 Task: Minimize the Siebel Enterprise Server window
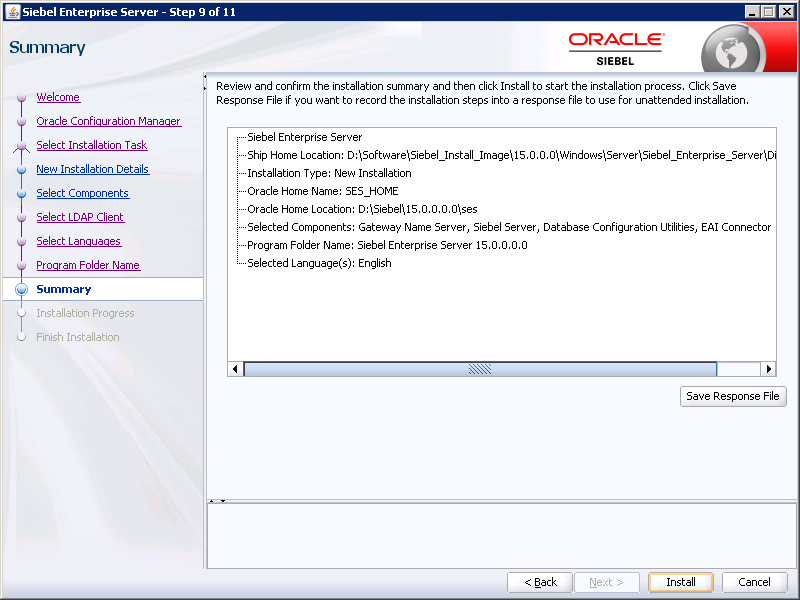(752, 11)
